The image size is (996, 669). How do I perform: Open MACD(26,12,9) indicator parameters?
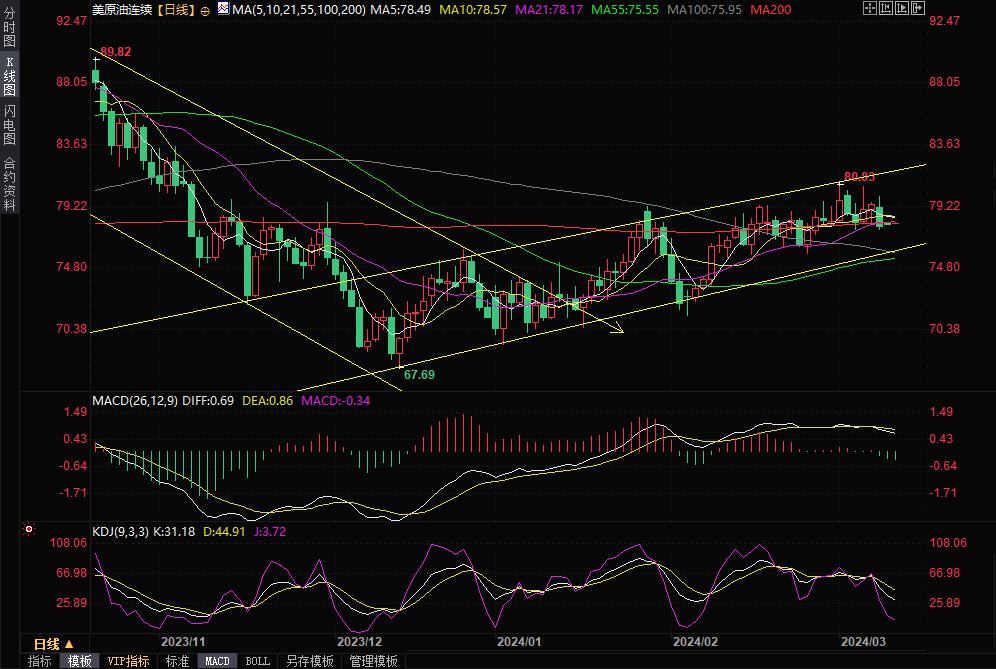[x=134, y=400]
